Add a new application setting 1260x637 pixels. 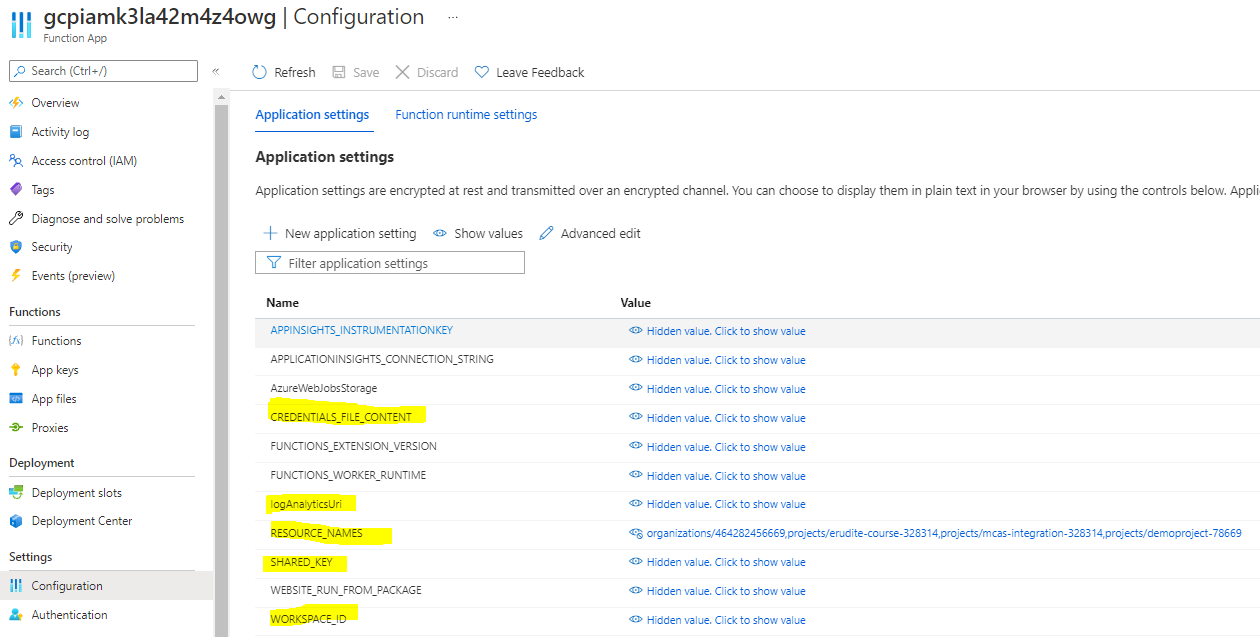(340, 233)
